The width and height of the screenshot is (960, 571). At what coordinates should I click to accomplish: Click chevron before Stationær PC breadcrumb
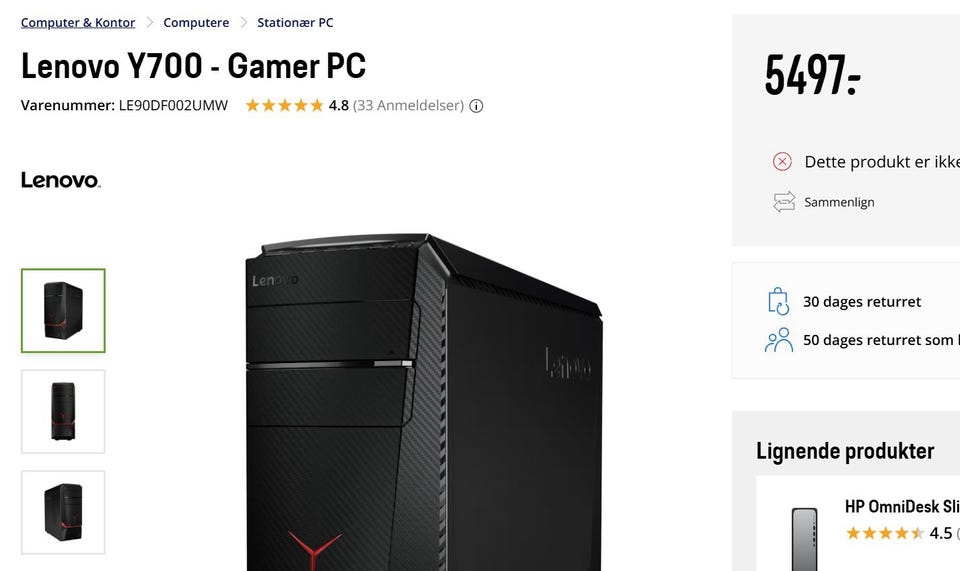click(244, 23)
